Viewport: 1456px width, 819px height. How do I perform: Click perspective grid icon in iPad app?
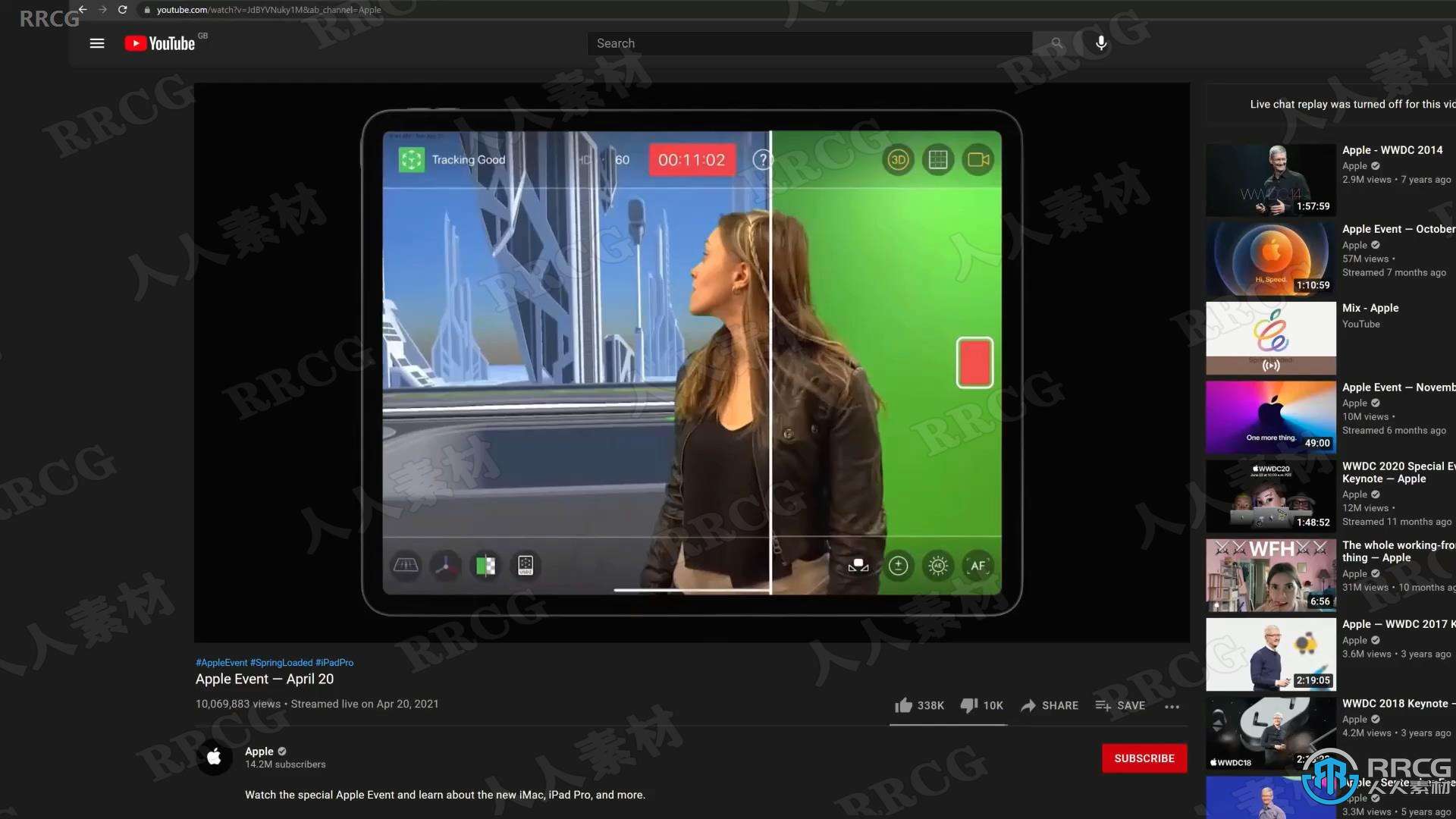[406, 565]
